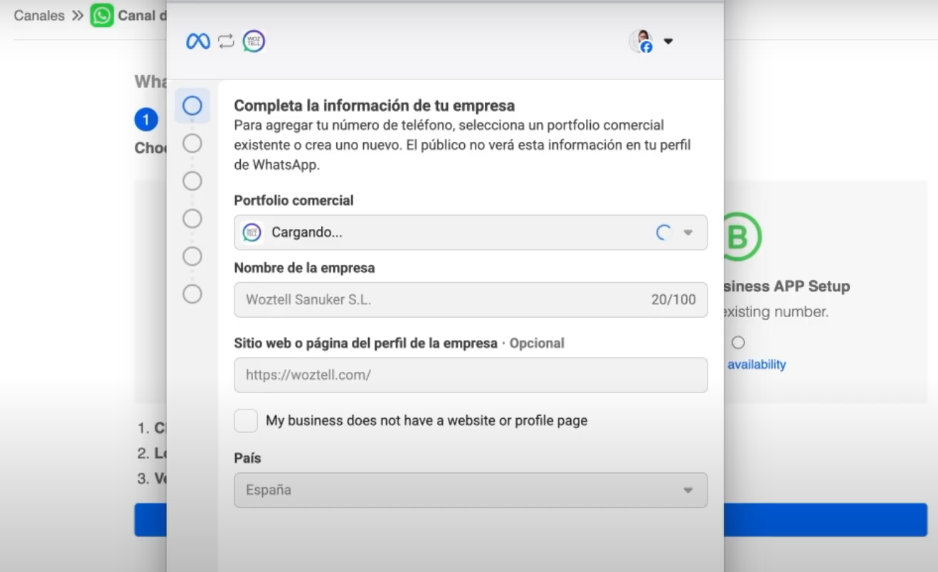This screenshot has height=572, width=938.
Task: Select the fourth step circle in the stepper
Action: point(192,219)
